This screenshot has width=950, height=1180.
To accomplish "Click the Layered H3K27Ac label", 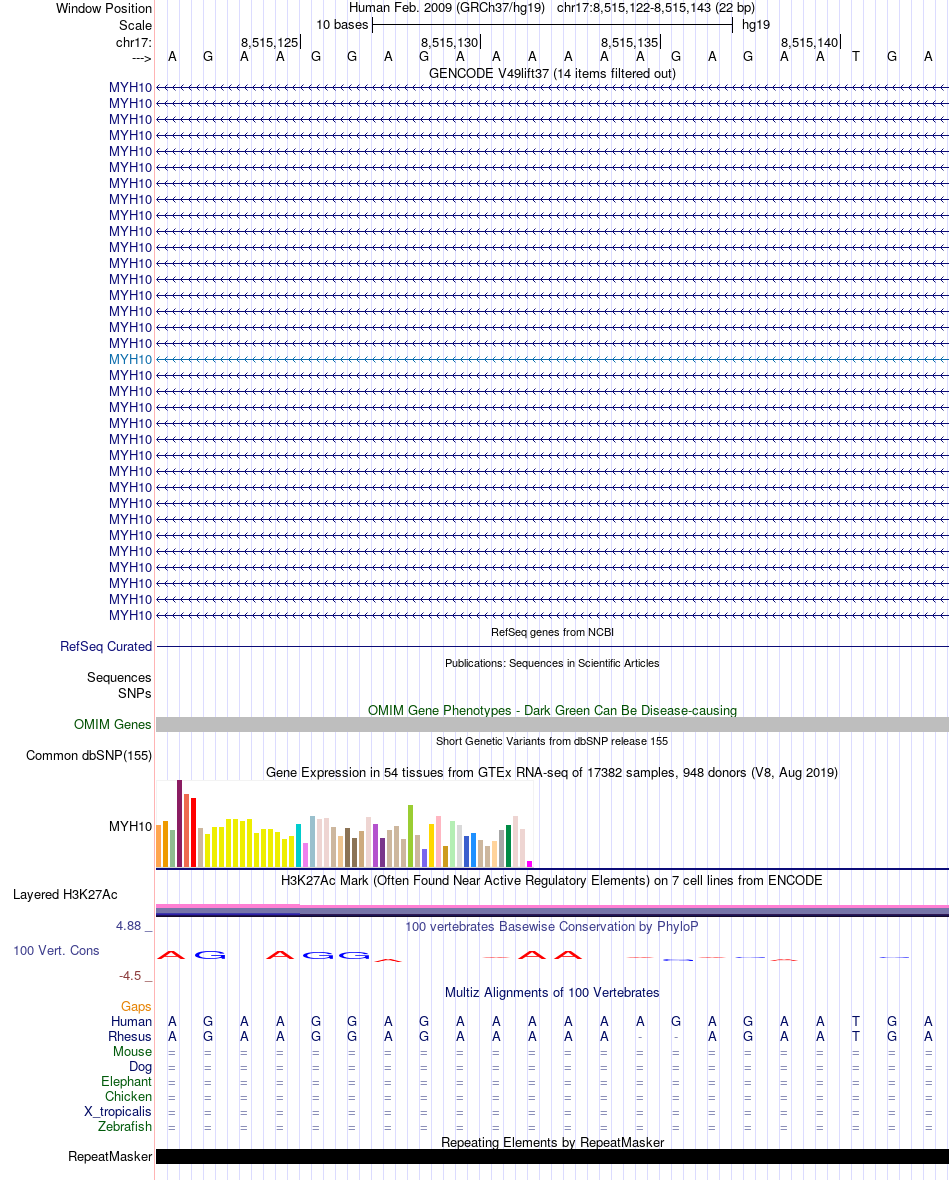I will (65, 895).
